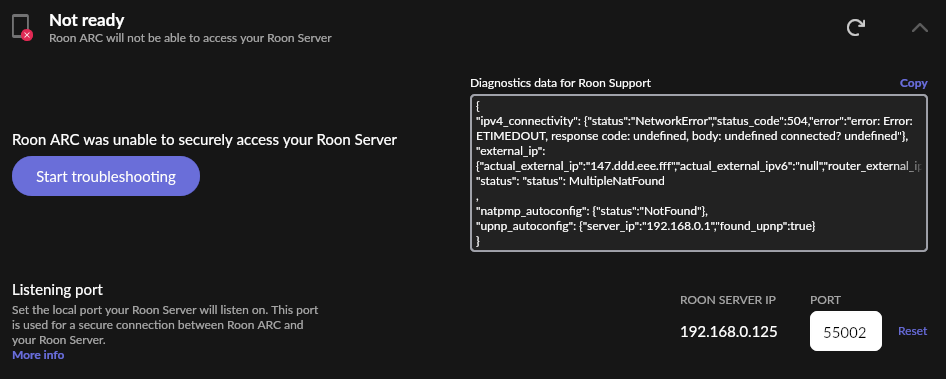This screenshot has width=946, height=379.
Task: Open the More info link
Action: [38, 355]
